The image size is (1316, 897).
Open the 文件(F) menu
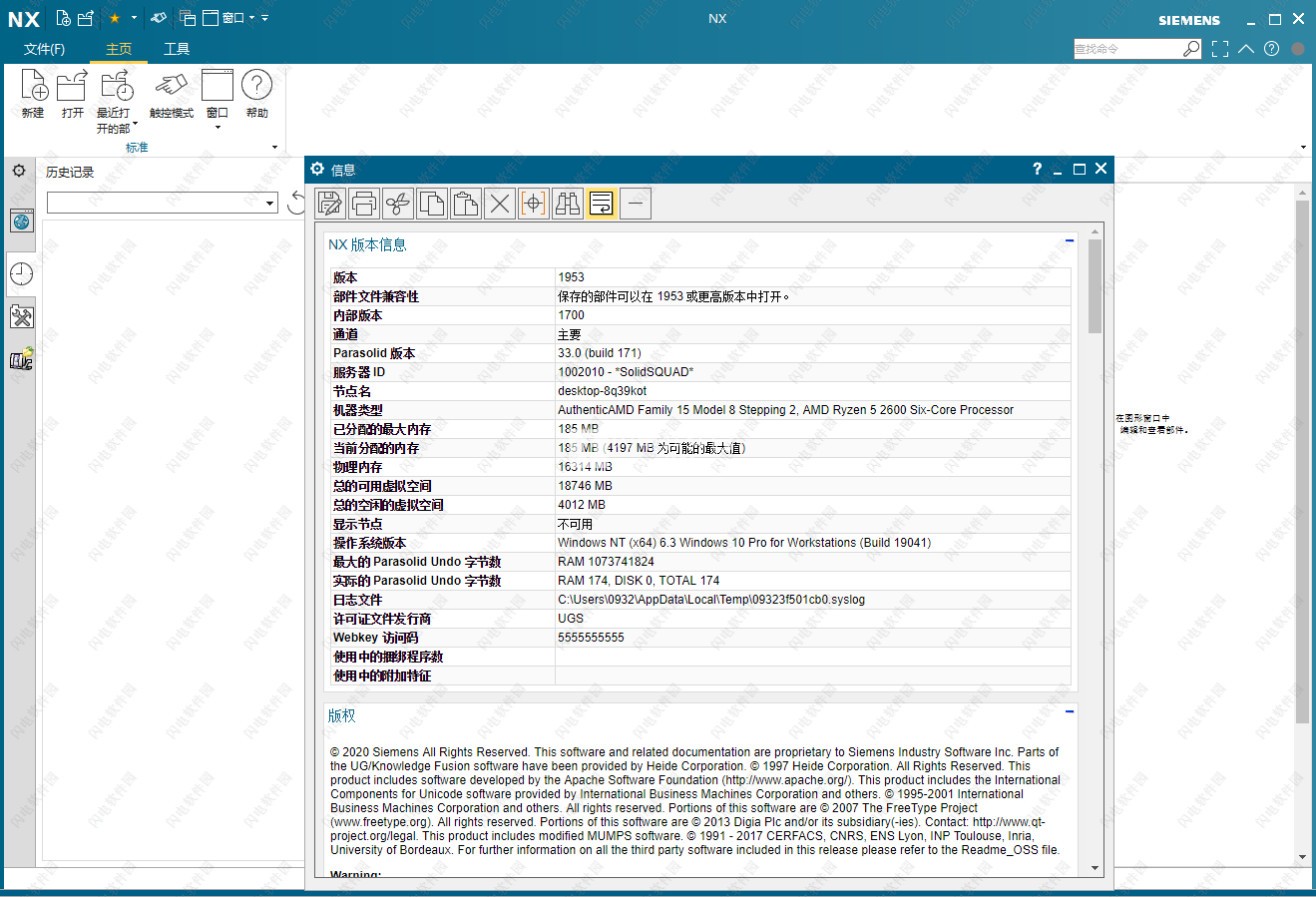point(44,49)
